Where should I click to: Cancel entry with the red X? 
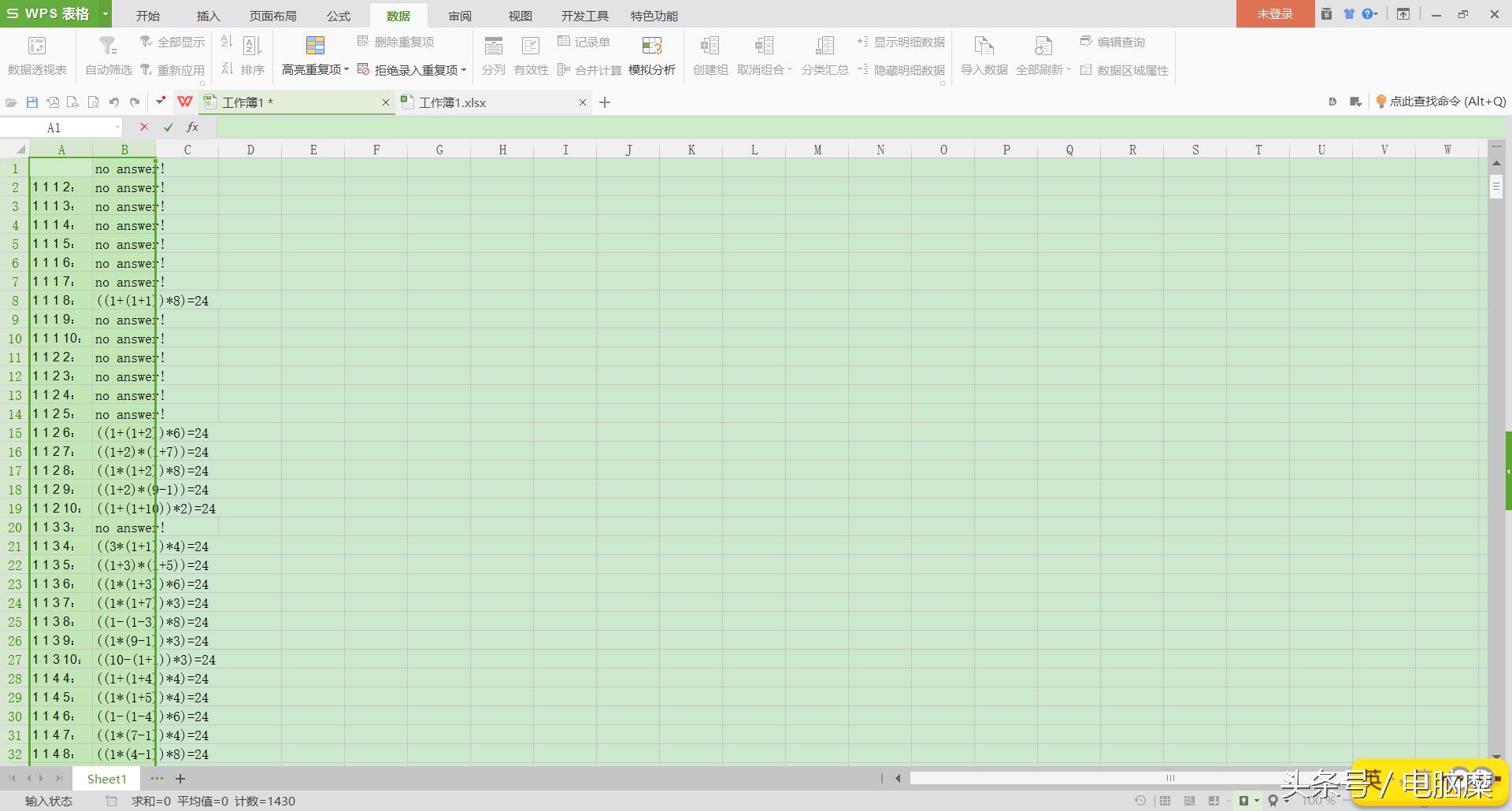coord(143,127)
